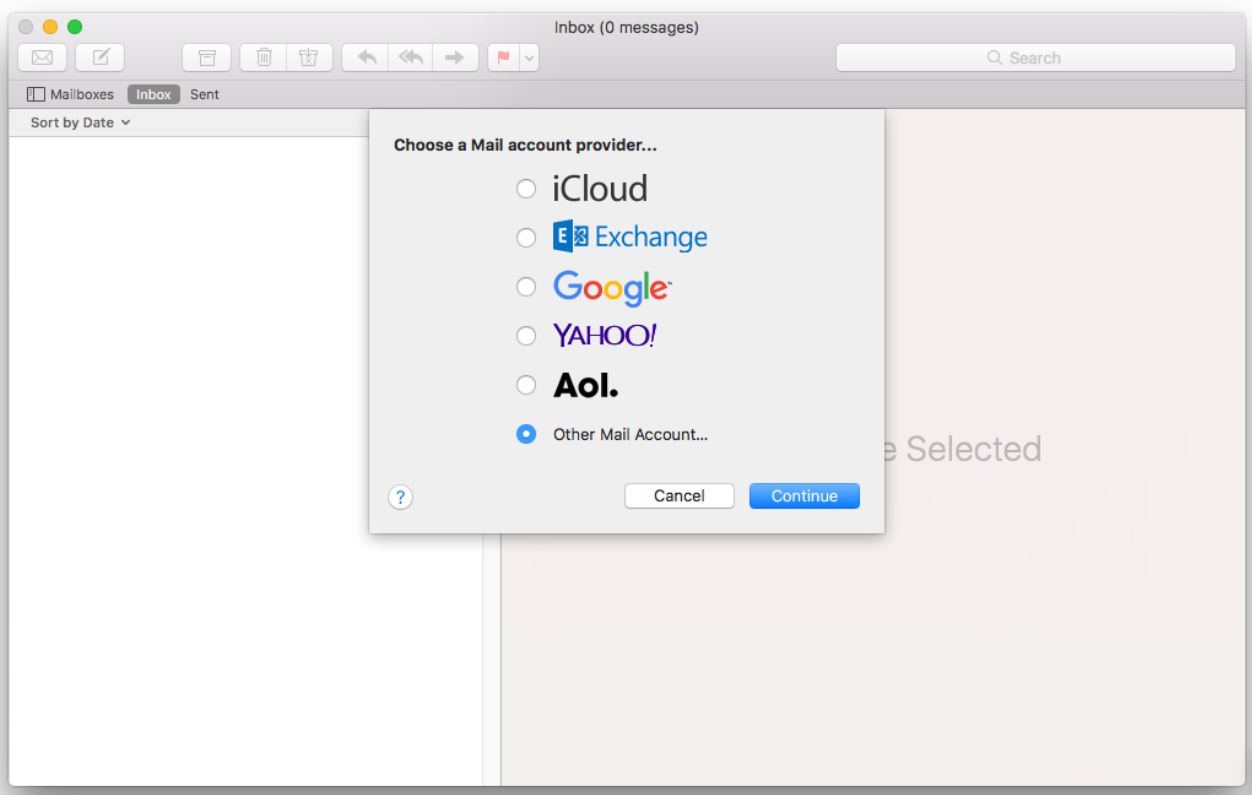Forward message with right arrow icon
The image size is (1252, 795).
pyautogui.click(x=455, y=57)
